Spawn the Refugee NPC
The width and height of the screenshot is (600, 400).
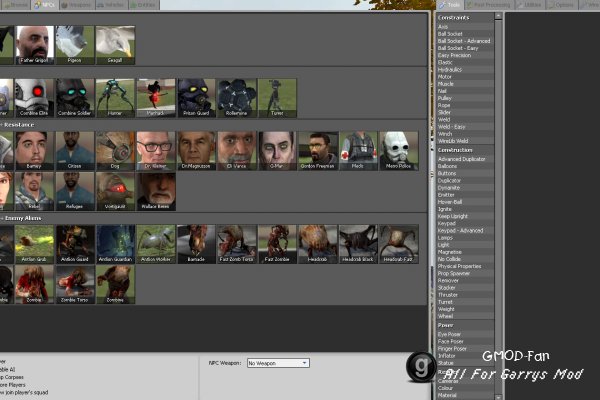click(75, 191)
